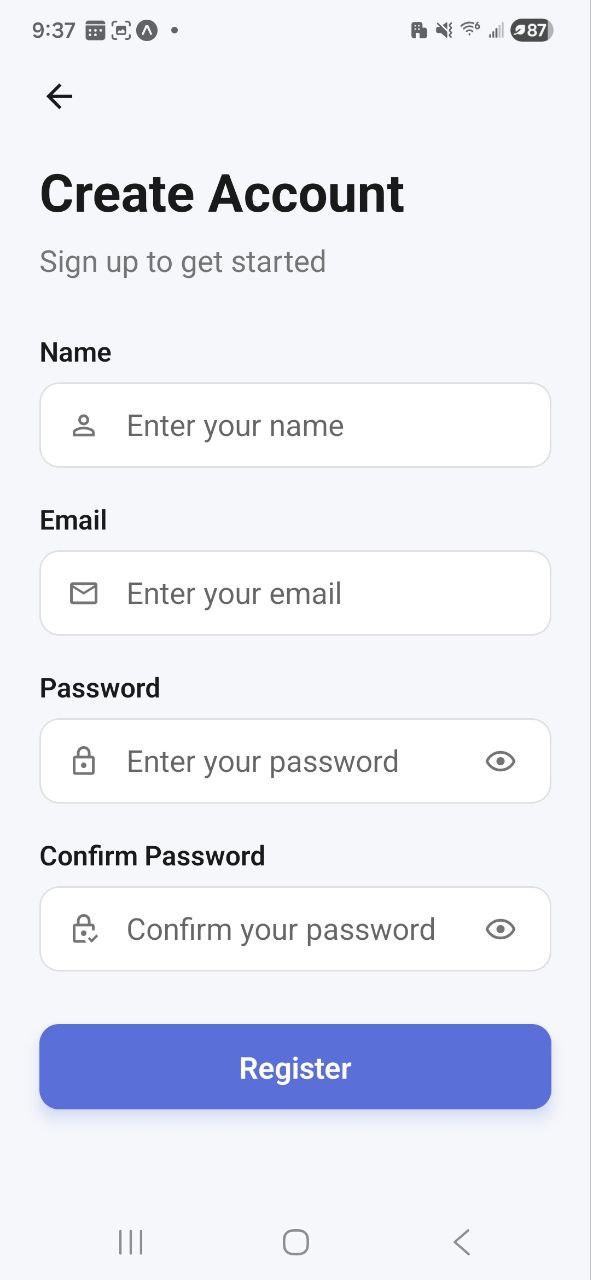
Task: Focus the Enter your name field
Action: point(295,425)
